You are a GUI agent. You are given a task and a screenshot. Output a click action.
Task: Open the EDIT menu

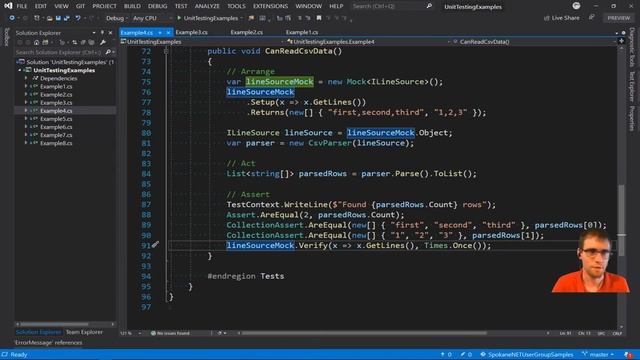coord(40,6)
